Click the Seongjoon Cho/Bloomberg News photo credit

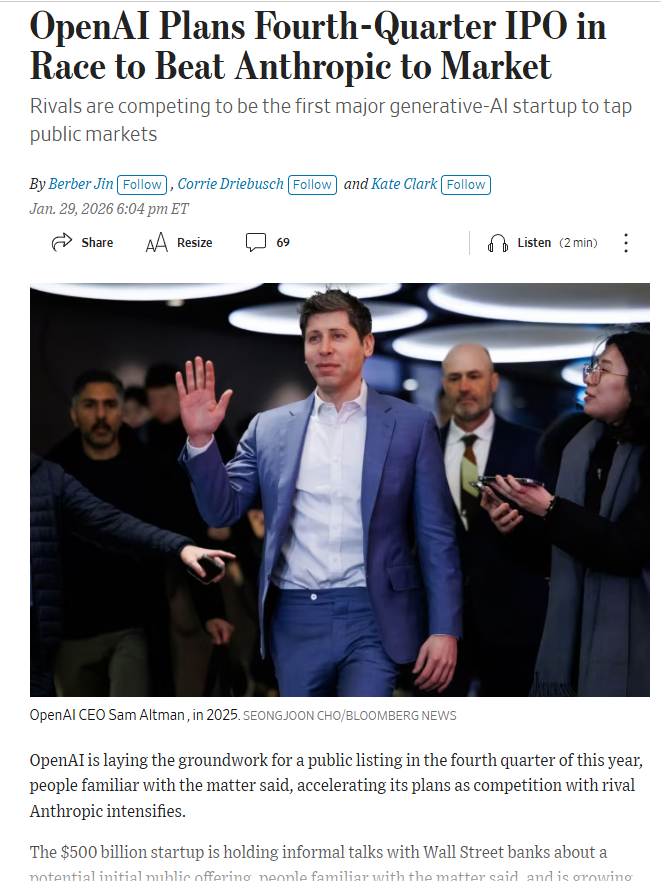click(350, 716)
